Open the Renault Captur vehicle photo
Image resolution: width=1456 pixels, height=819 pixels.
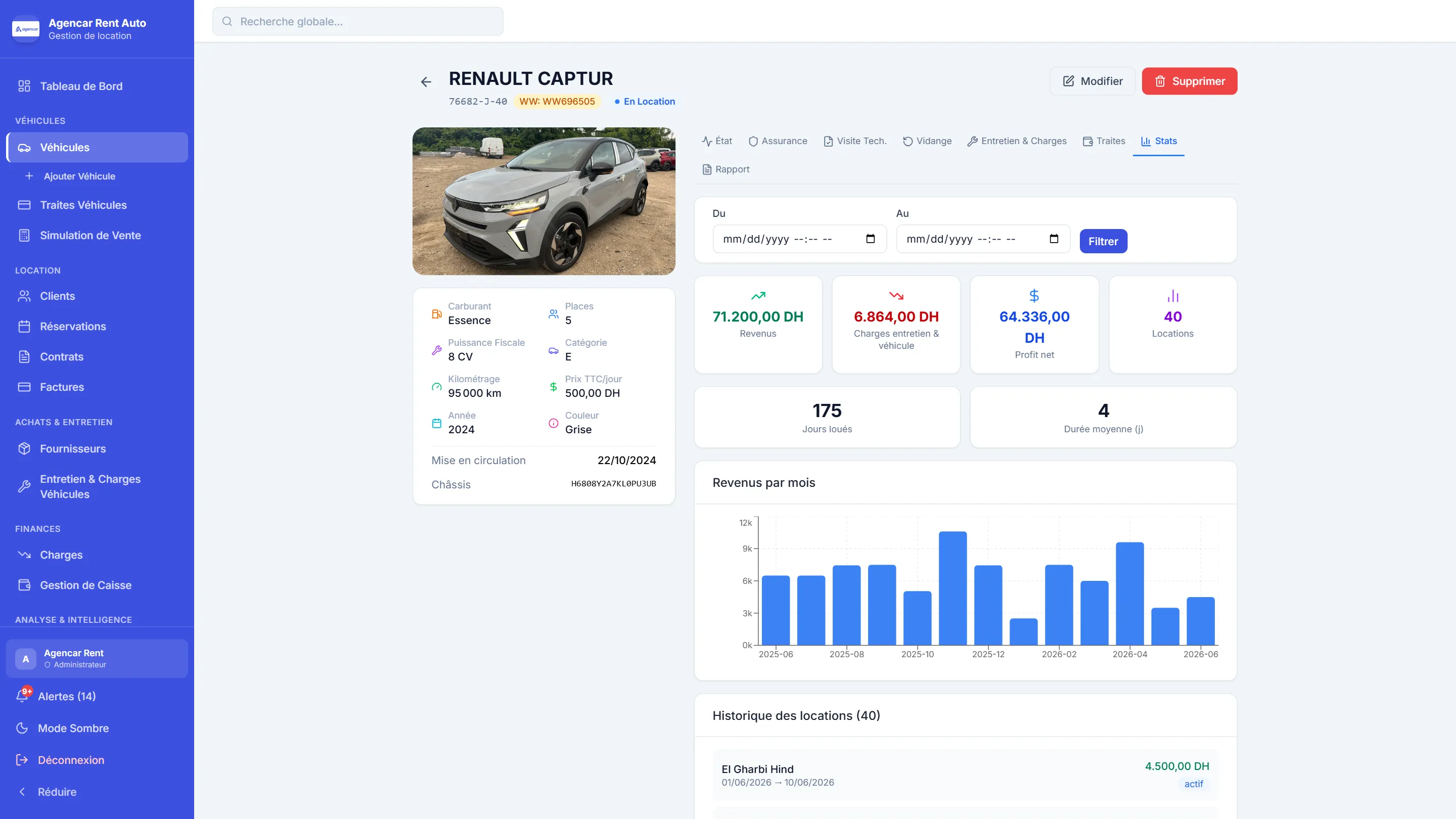[544, 201]
